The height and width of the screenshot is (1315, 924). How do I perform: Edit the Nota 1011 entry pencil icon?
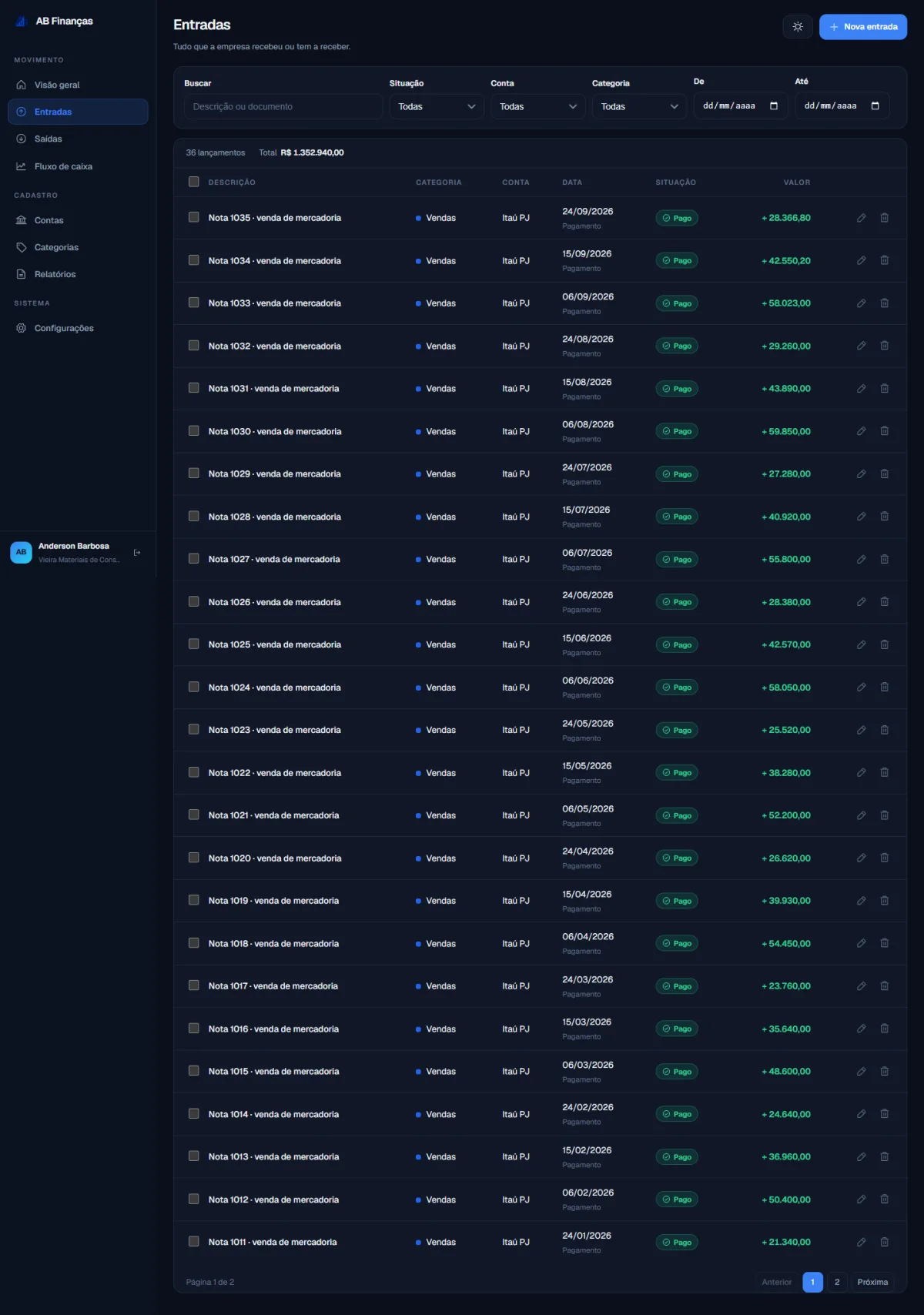862,1242
